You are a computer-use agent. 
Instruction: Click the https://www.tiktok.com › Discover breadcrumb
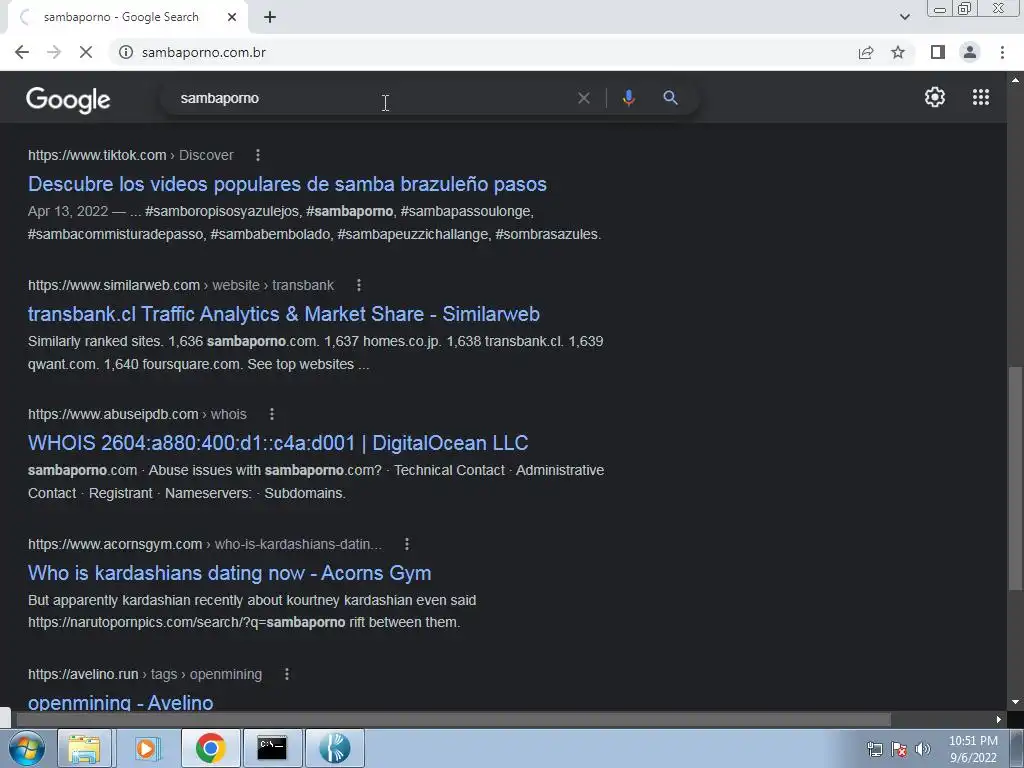coord(131,155)
